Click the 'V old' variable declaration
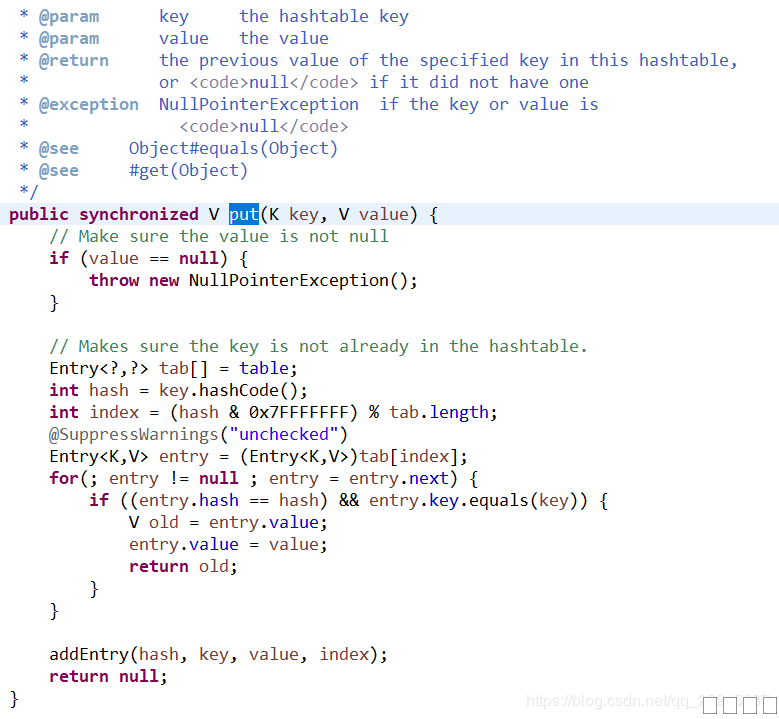 point(153,522)
